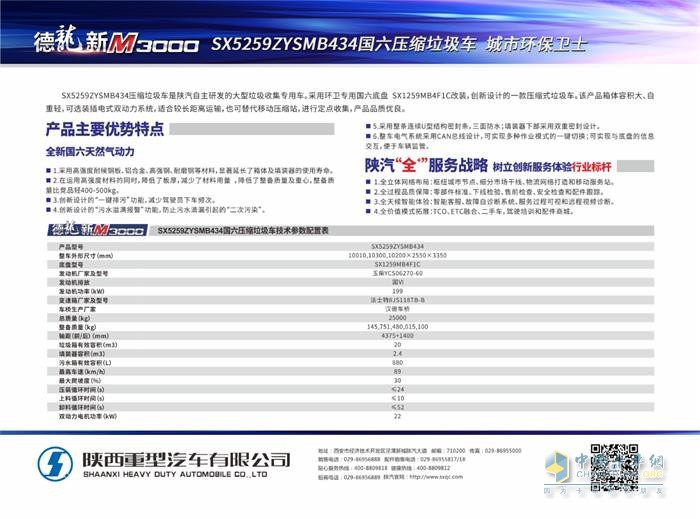
Task: Click the 总质量(kg) row label
Action: click(74, 318)
